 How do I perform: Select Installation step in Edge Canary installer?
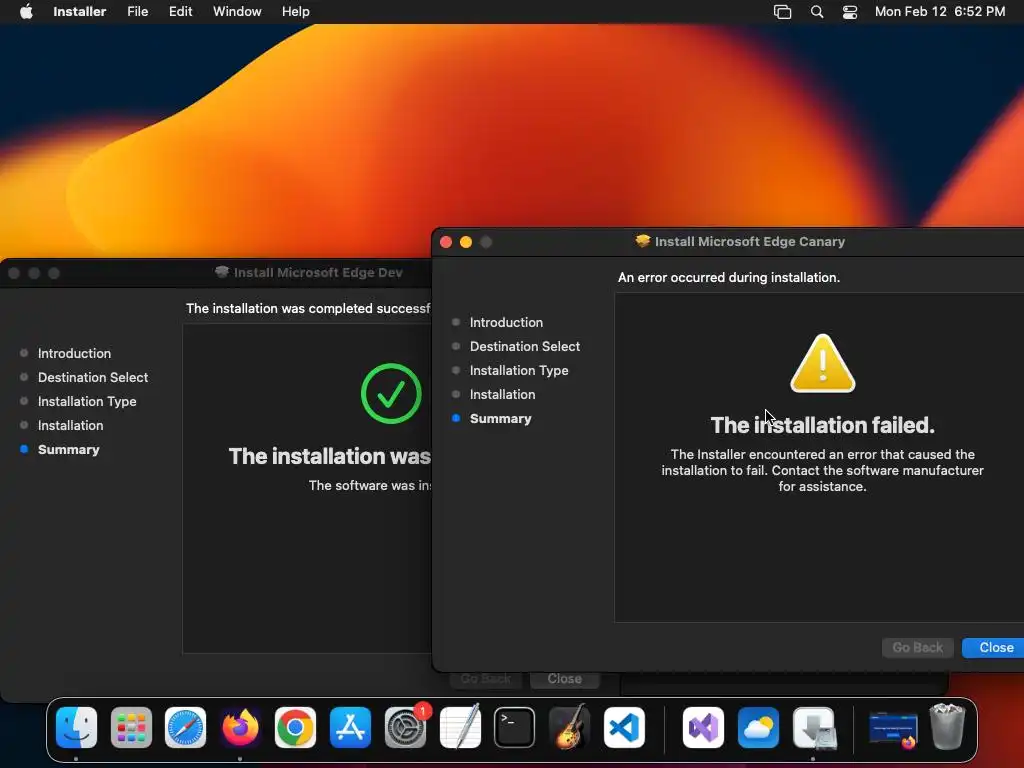click(x=502, y=394)
